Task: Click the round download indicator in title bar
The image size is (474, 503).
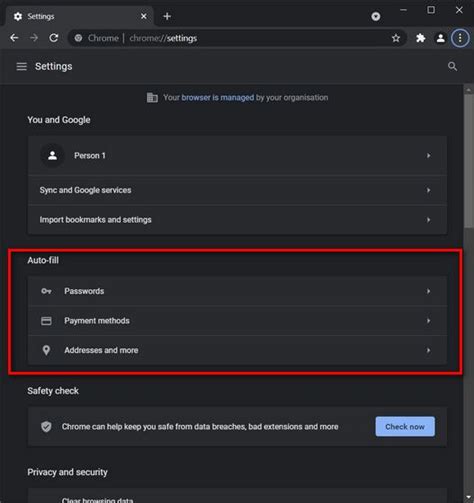Action: click(376, 16)
